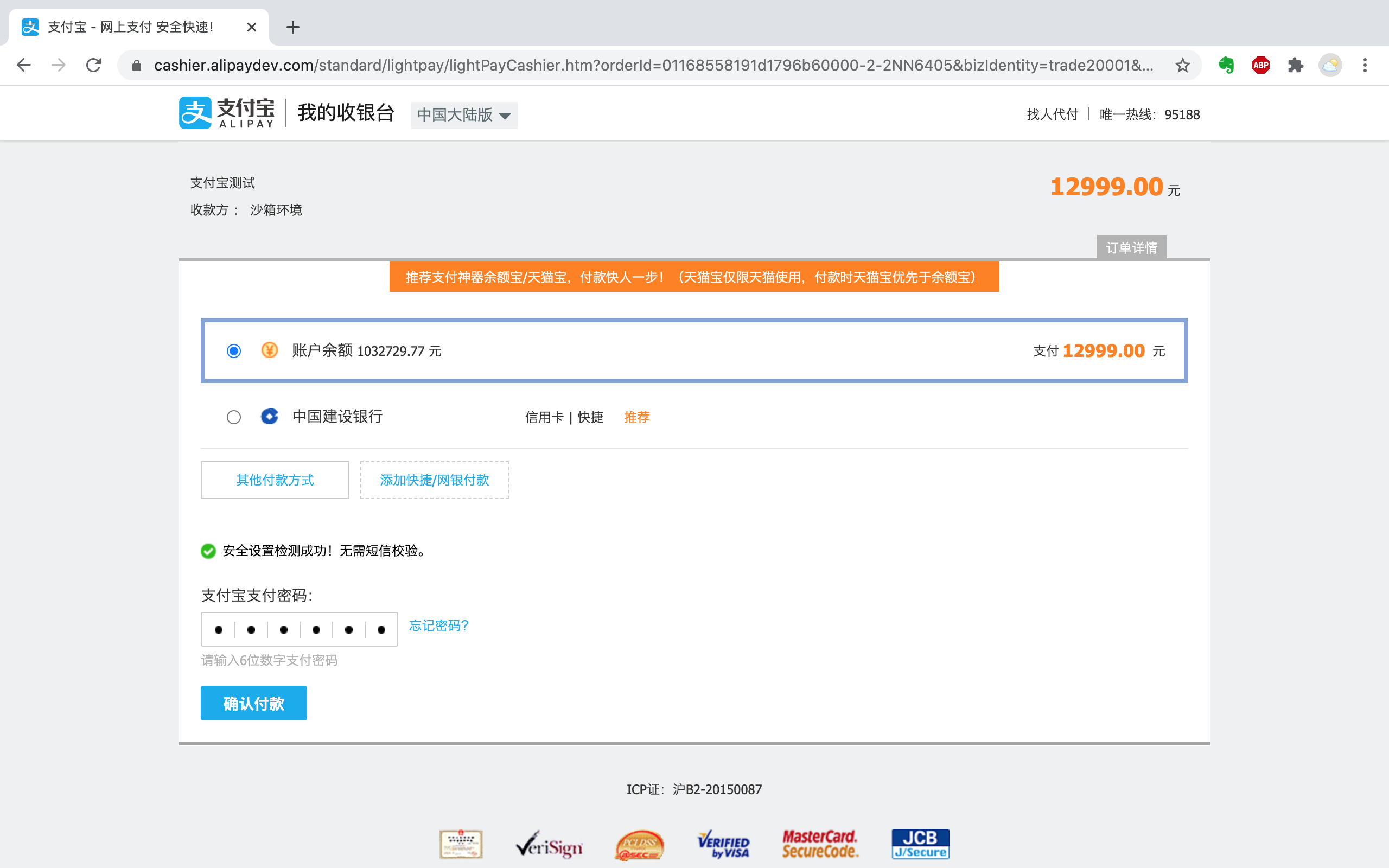Click the JCB J/Secure badge
Viewport: 1389px width, 868px height.
pyautogui.click(x=920, y=844)
